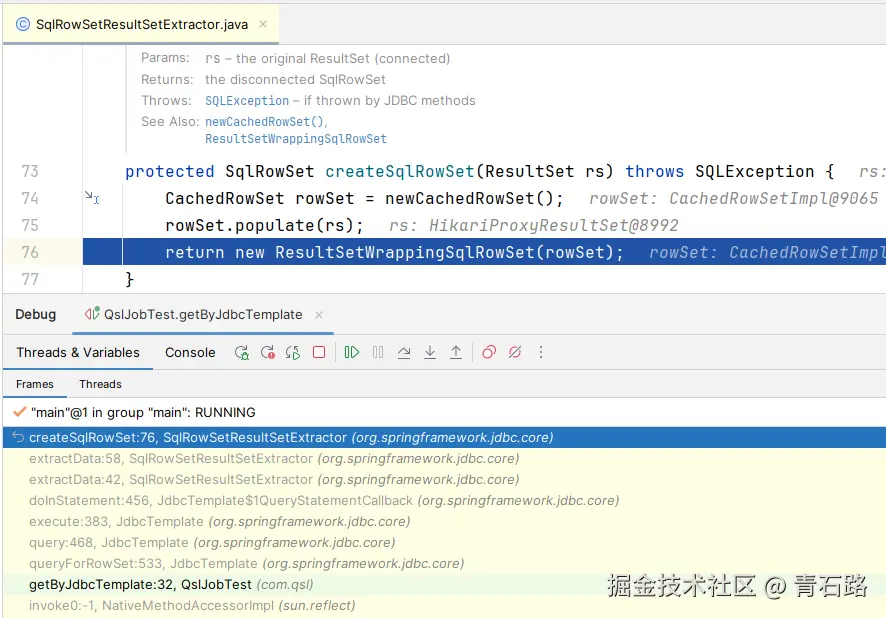The image size is (886, 618).
Task: Click the drop frame arrow icon
Action: 18,437
